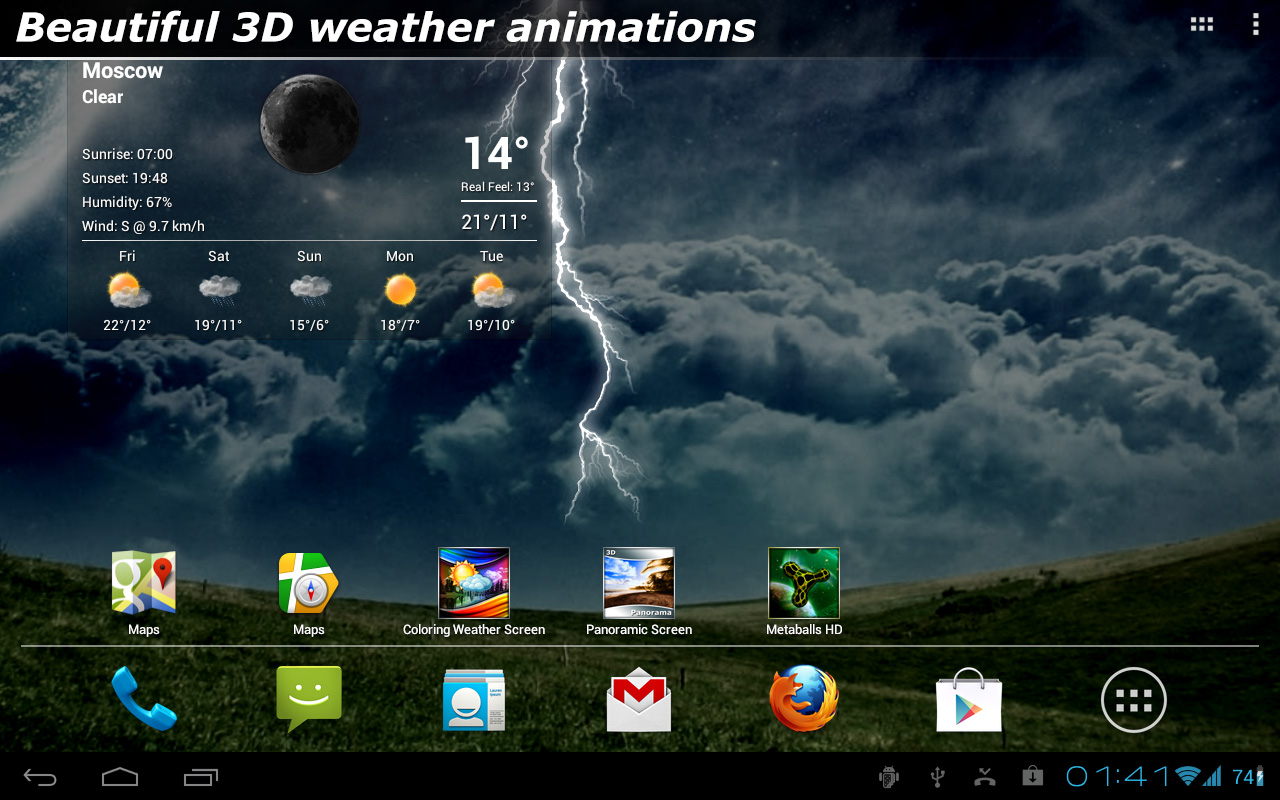
Task: Open Metaballs HD app
Action: (x=804, y=583)
